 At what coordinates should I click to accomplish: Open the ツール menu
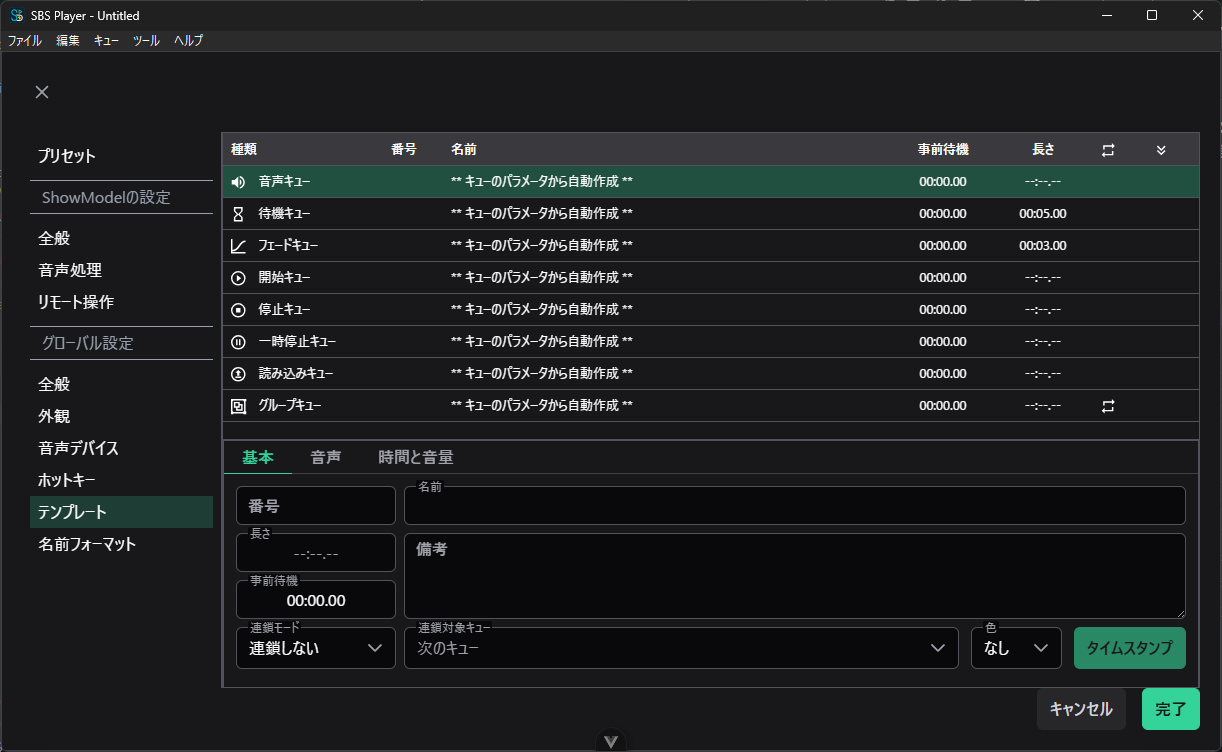pos(146,41)
